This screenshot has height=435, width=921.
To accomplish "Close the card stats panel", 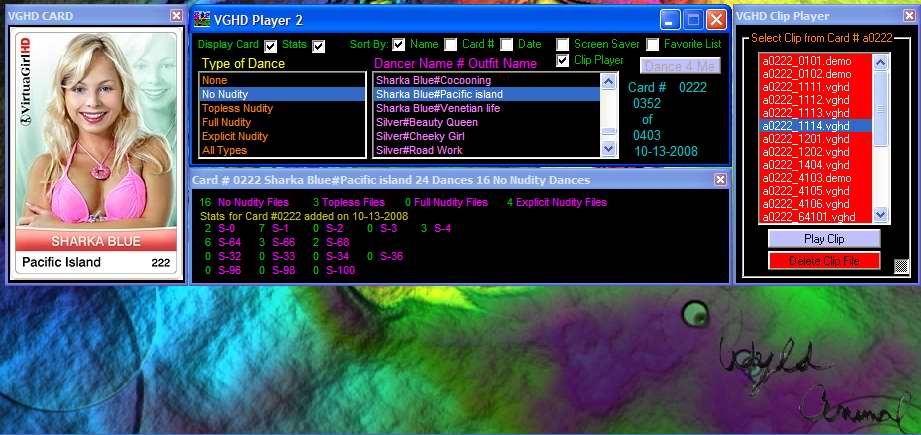I will (720, 180).
